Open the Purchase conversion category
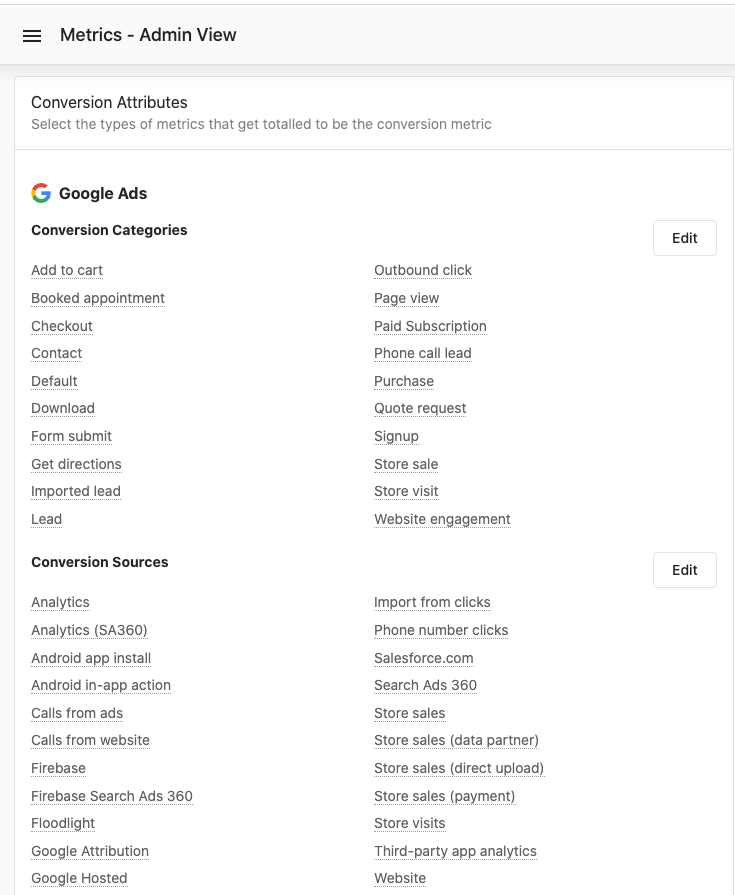This screenshot has height=895, width=735. click(x=403, y=381)
